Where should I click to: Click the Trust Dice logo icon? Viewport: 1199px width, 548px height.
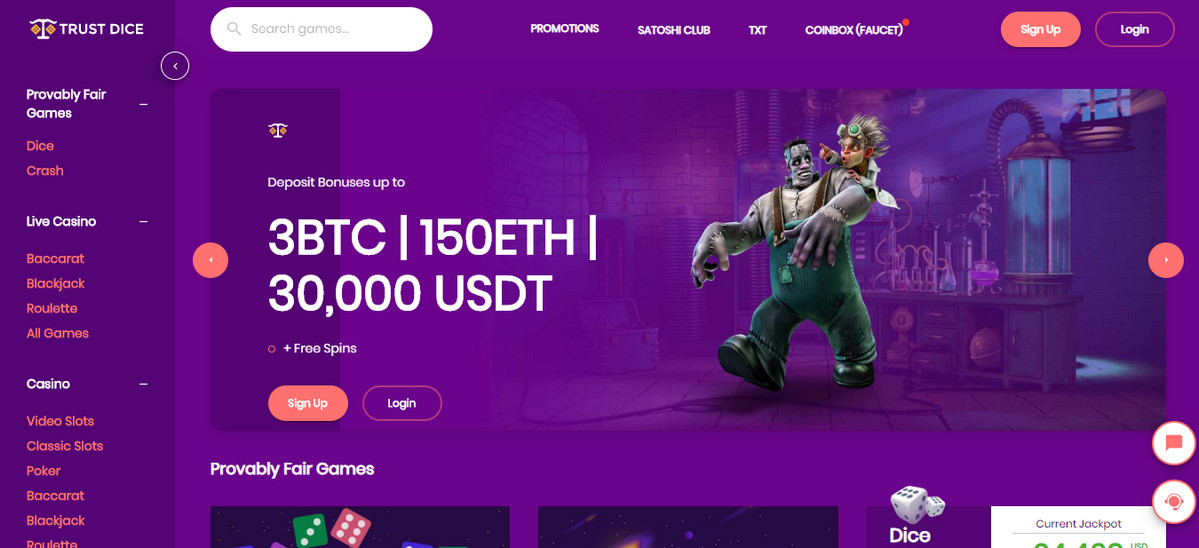(x=42, y=29)
